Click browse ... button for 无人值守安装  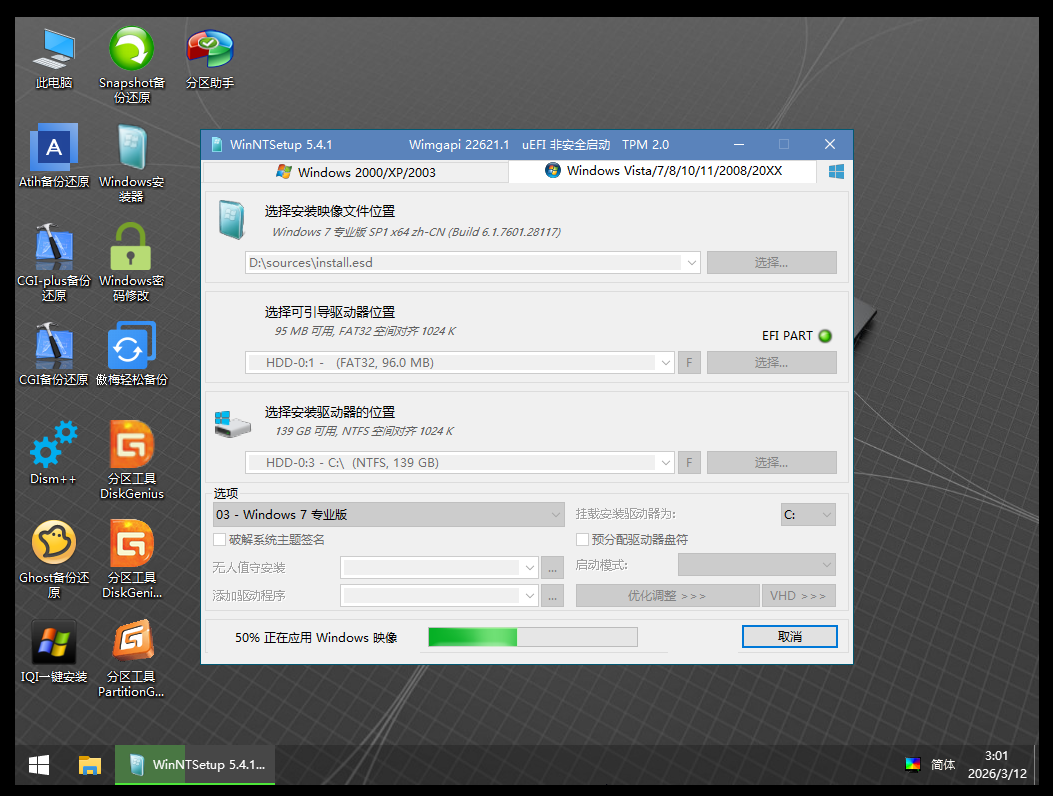pyautogui.click(x=552, y=568)
